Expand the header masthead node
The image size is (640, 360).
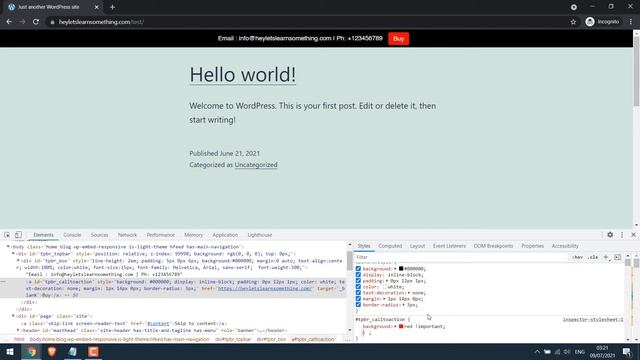18,330
